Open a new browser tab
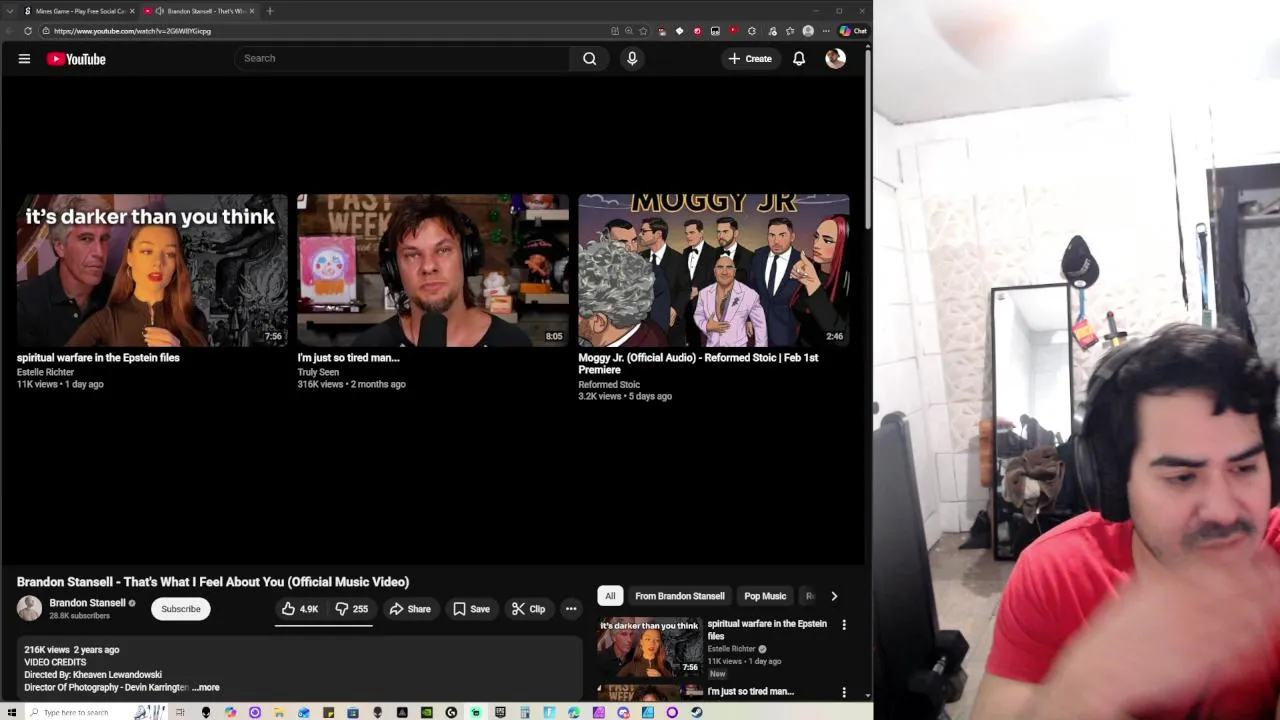 (270, 11)
